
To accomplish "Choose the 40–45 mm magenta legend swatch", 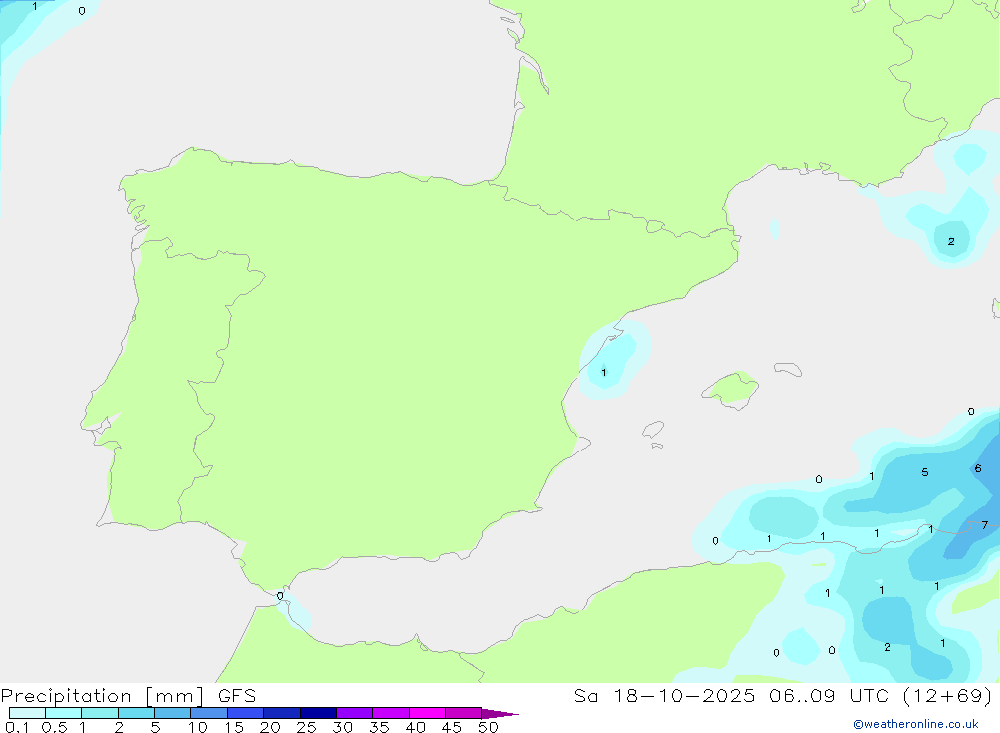I will tap(427, 713).
